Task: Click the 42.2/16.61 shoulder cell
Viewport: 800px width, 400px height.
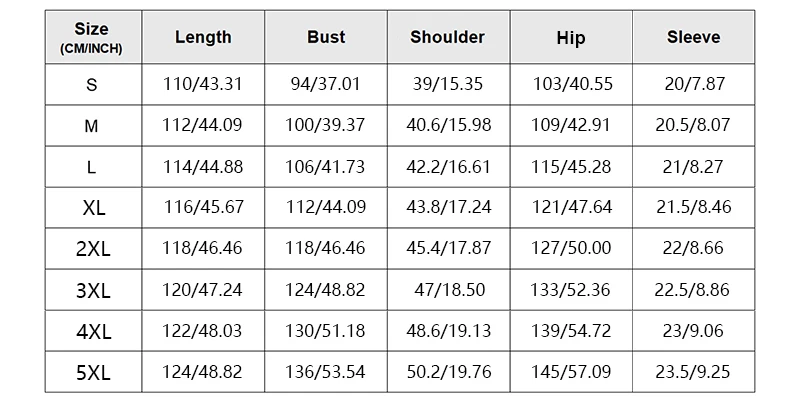Action: (448, 167)
